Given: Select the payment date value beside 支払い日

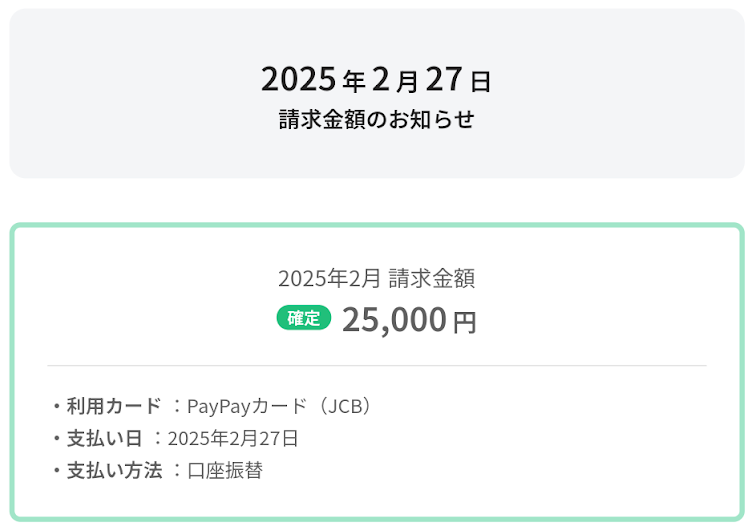Looking at the screenshot, I should pos(233,438).
